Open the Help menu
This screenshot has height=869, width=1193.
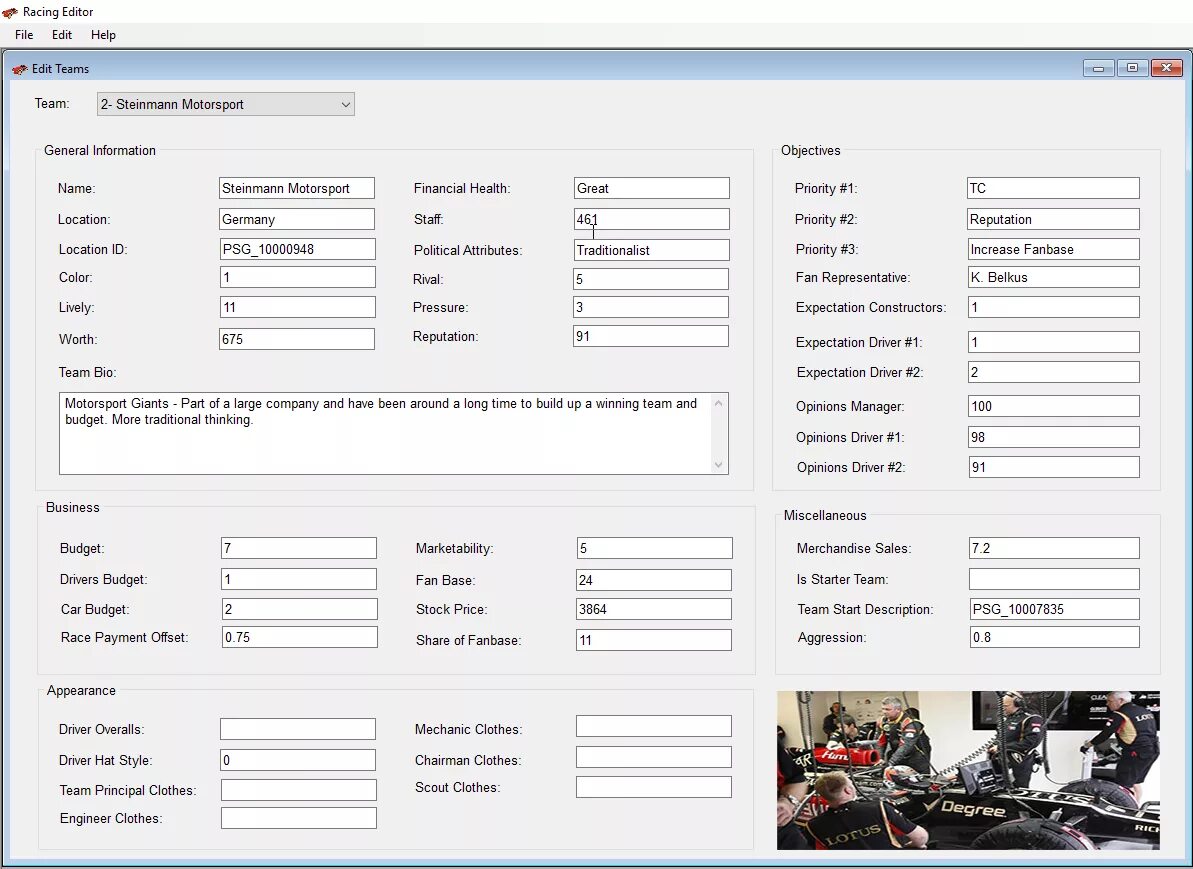click(103, 34)
